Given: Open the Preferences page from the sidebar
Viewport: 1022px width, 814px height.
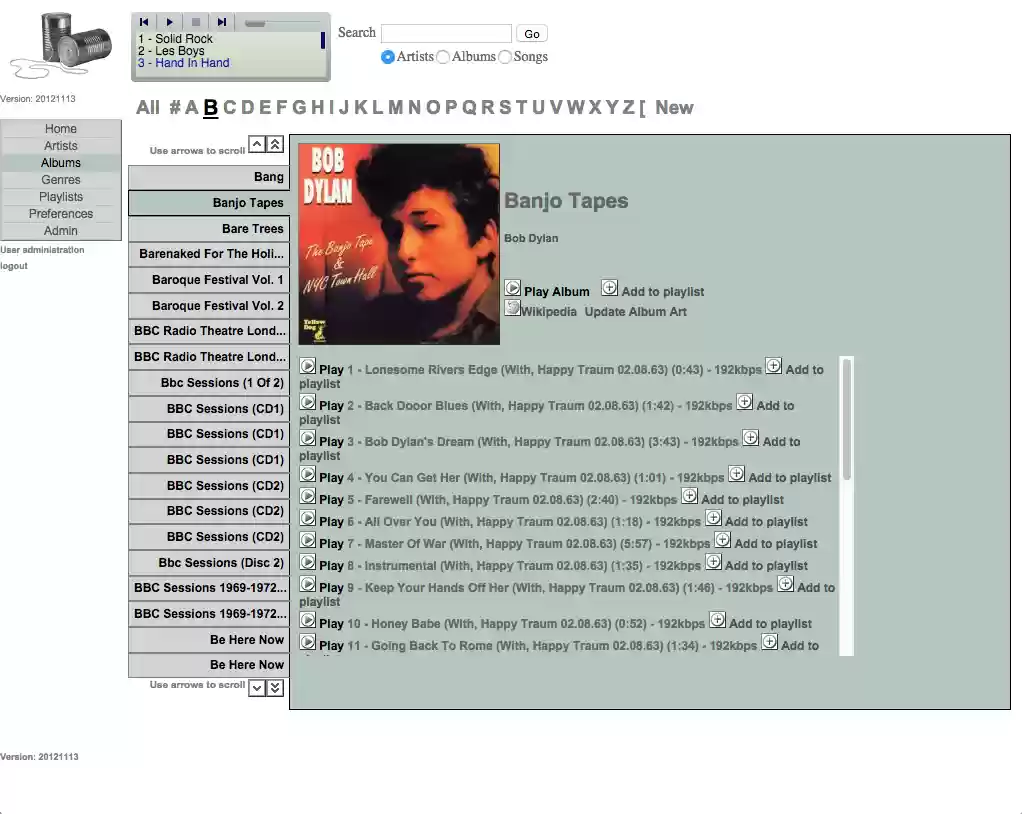Looking at the screenshot, I should pyautogui.click(x=60, y=213).
